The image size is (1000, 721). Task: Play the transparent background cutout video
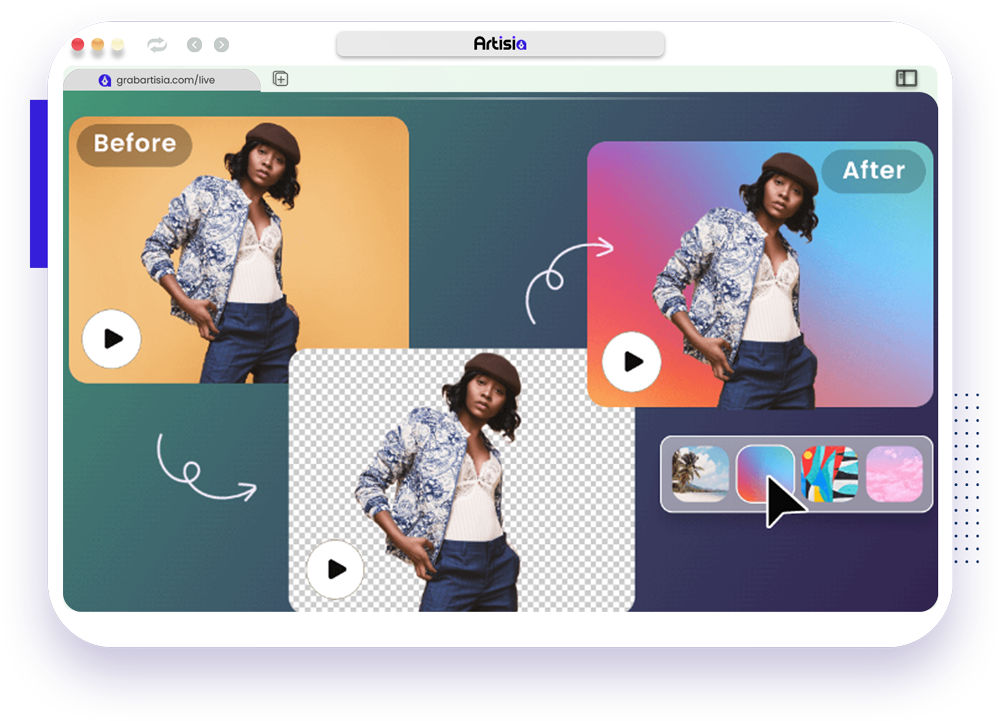tap(335, 569)
